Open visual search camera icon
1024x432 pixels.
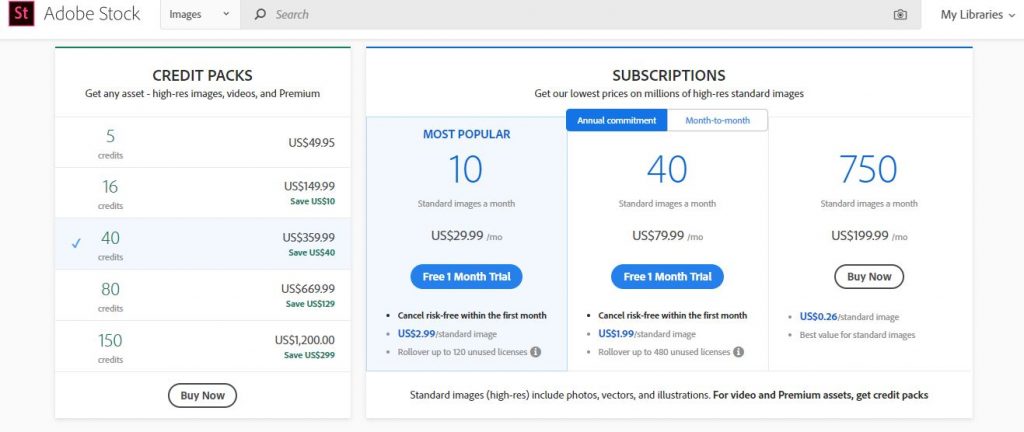900,14
